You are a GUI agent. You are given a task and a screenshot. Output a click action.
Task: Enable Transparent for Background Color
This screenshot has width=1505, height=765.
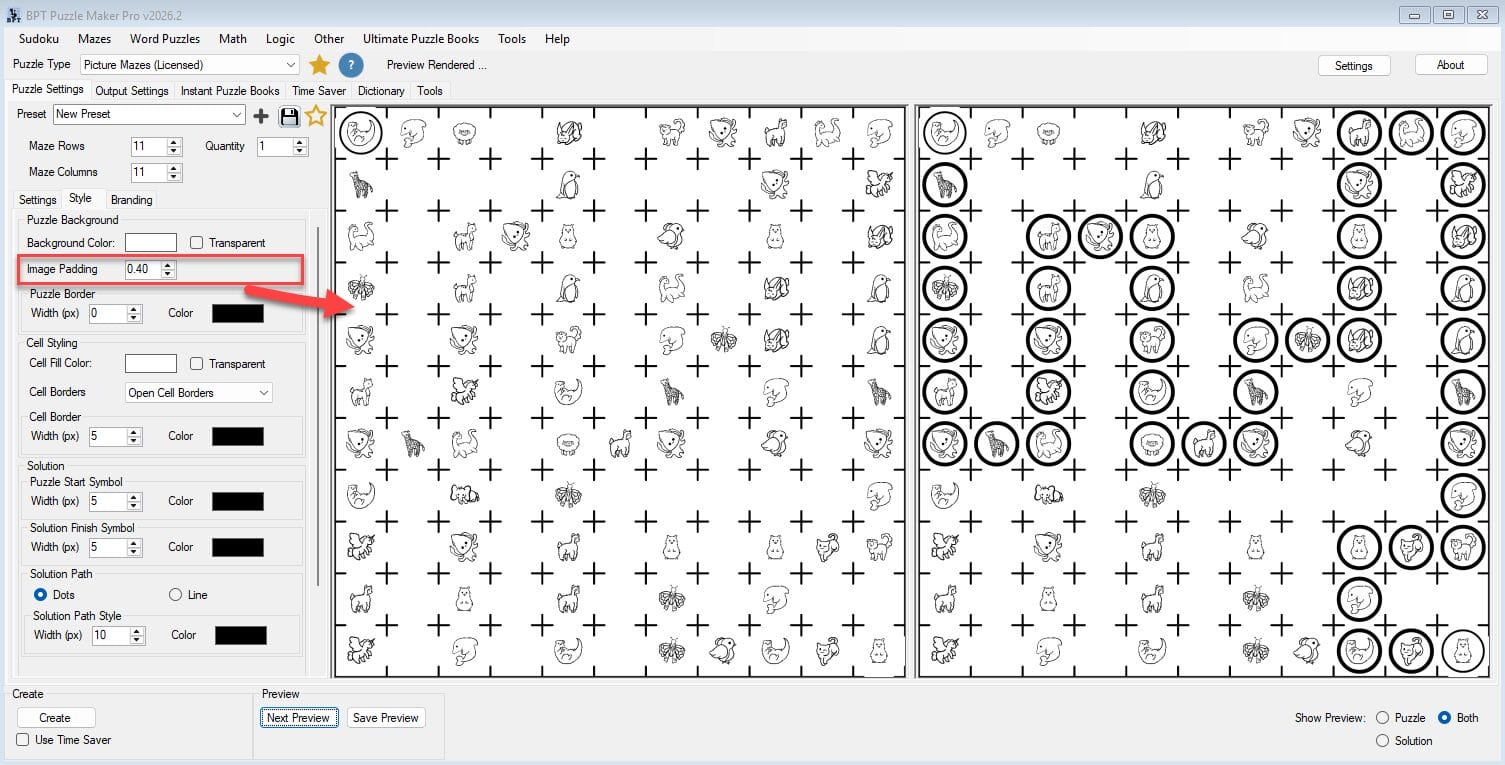point(197,243)
